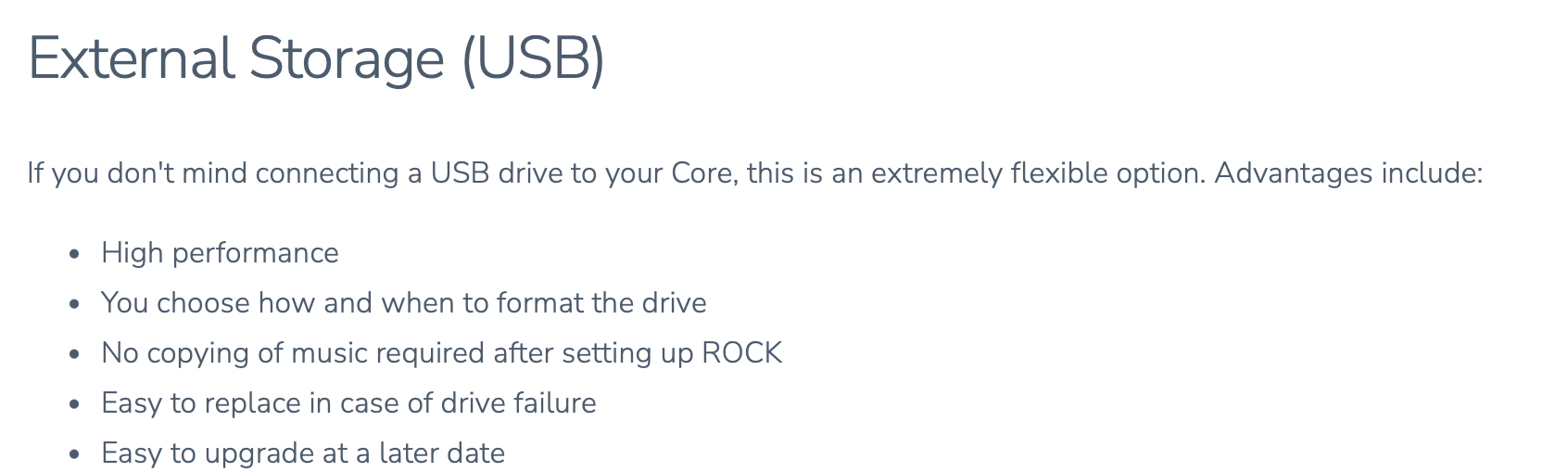Click 'Advantages include:' text
The width and height of the screenshot is (1568, 472).
coord(1348,173)
